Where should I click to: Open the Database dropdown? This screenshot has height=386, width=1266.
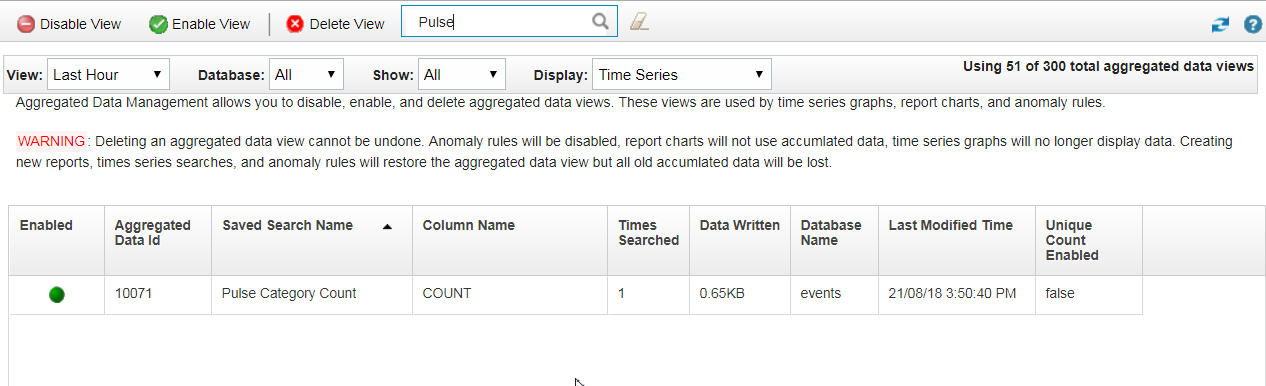click(x=306, y=74)
